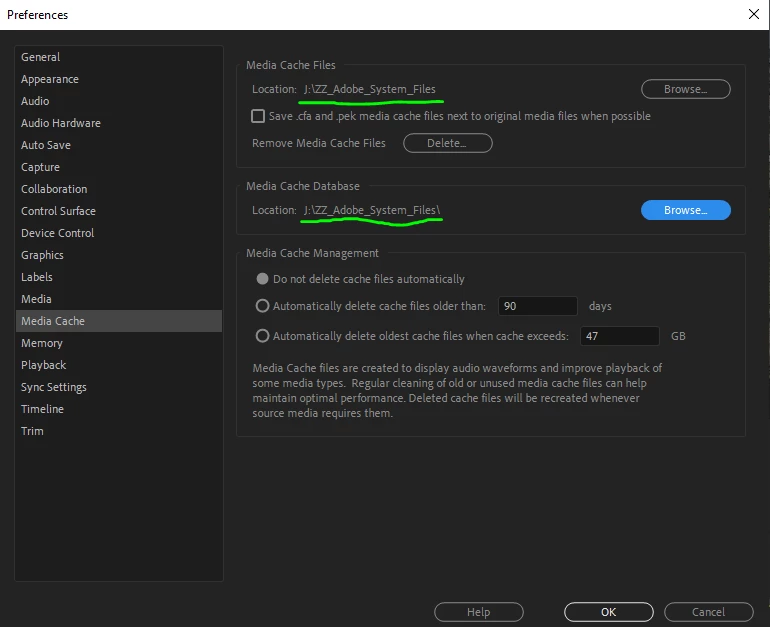
Task: Confirm preferences with OK
Action: point(608,612)
